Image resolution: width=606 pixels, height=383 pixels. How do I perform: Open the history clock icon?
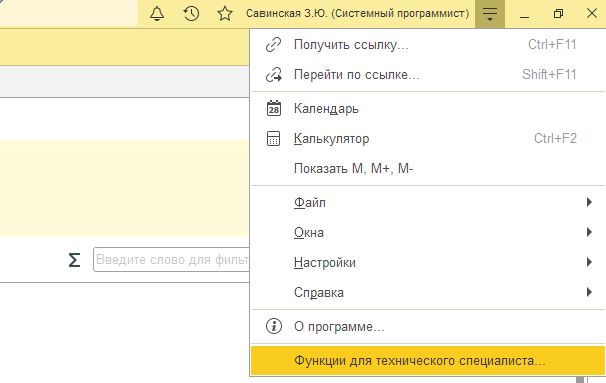tap(191, 14)
